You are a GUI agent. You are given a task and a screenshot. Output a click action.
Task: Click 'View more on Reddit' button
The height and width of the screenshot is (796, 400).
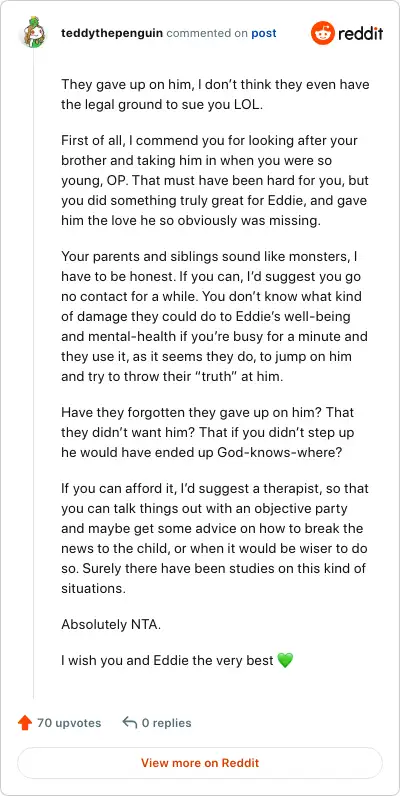[x=200, y=762]
